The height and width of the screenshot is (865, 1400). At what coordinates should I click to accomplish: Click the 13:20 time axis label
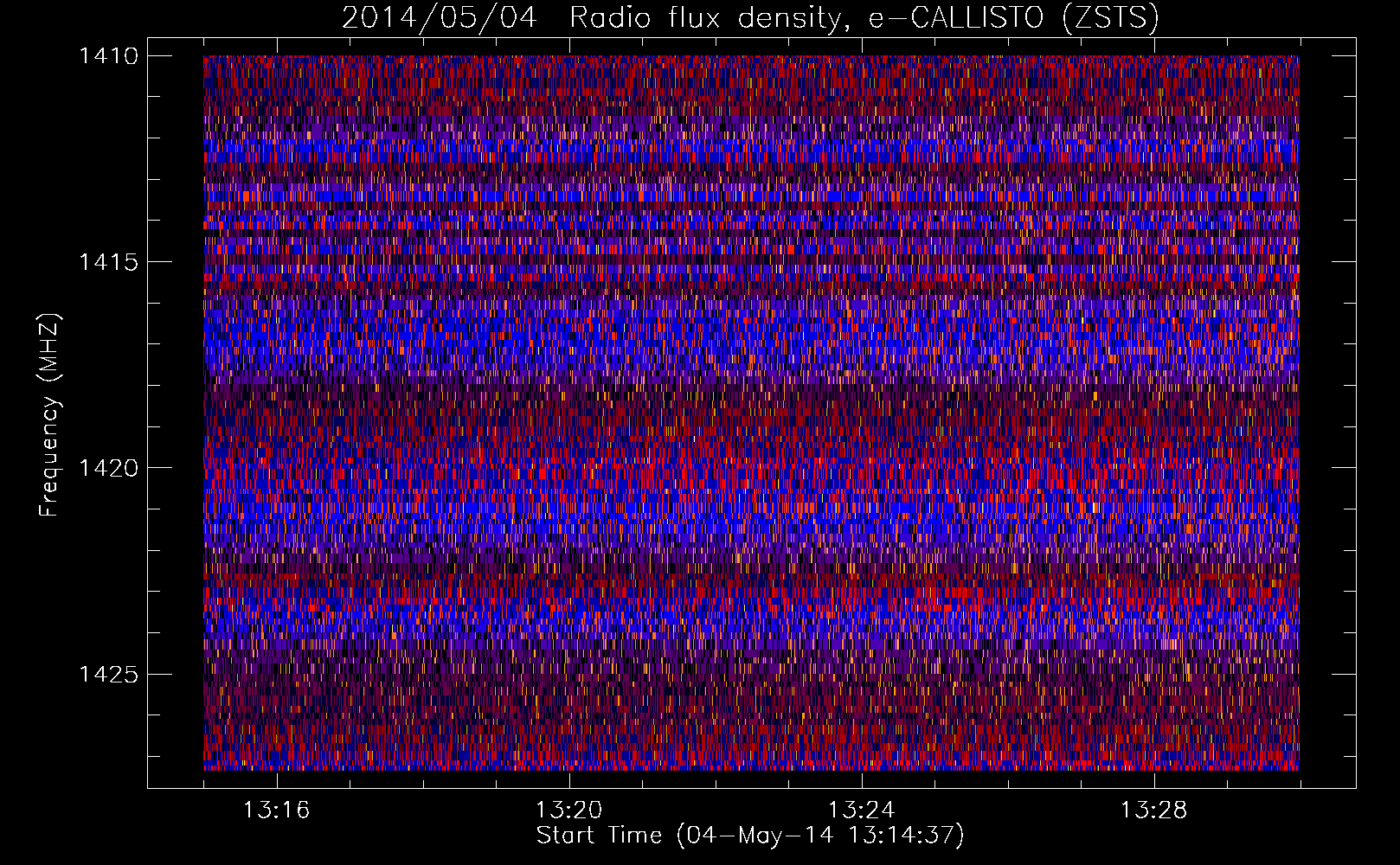tap(568, 810)
